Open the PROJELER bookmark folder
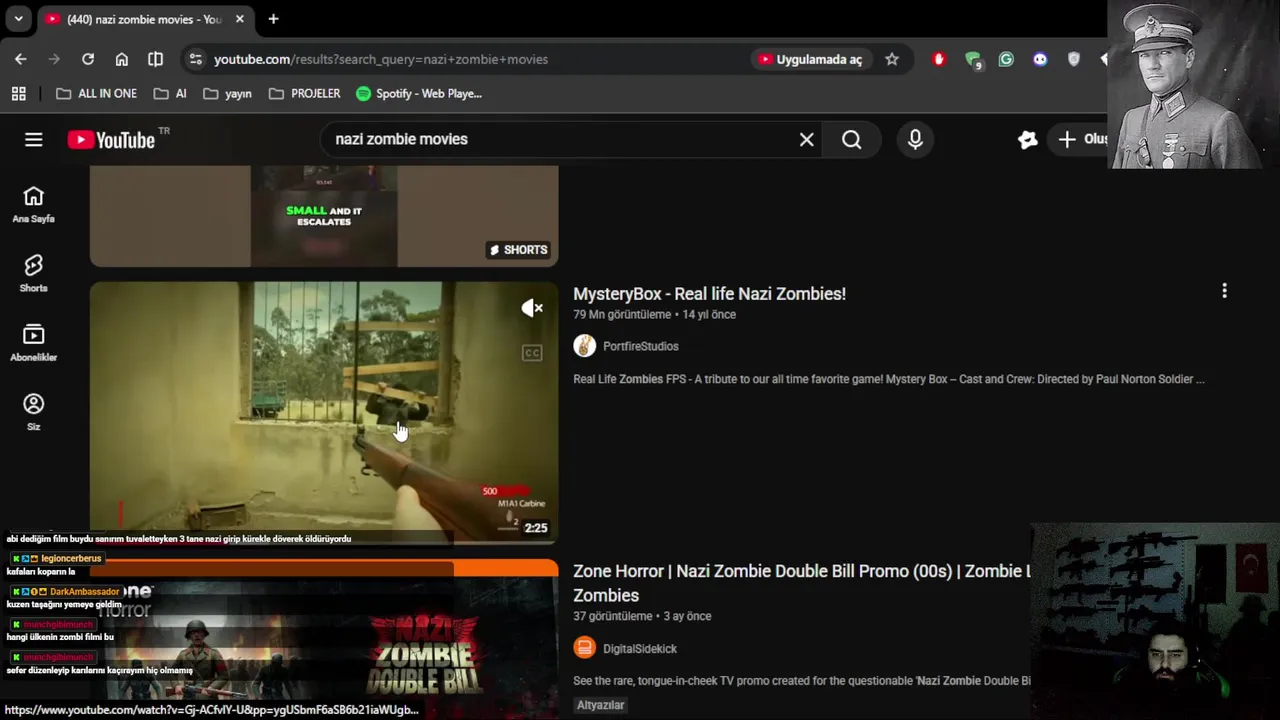Image resolution: width=1280 pixels, height=720 pixels. [305, 93]
